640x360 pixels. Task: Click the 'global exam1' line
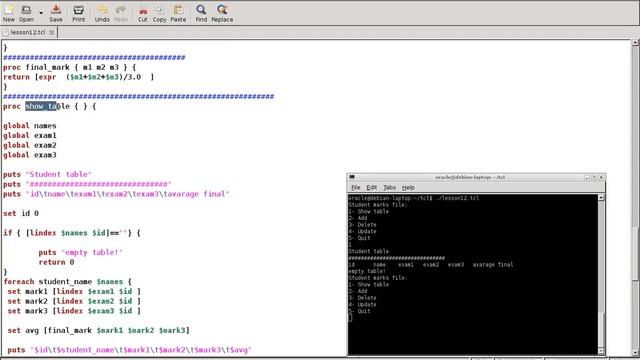(x=30, y=136)
